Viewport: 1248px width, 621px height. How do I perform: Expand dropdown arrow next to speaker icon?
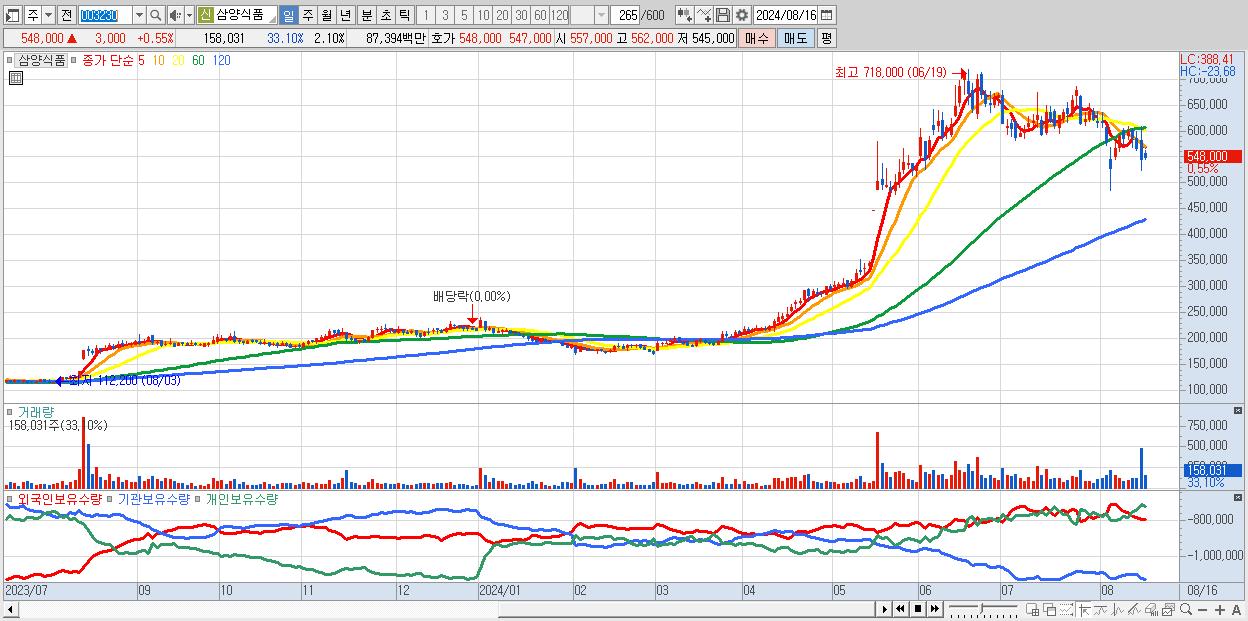189,15
